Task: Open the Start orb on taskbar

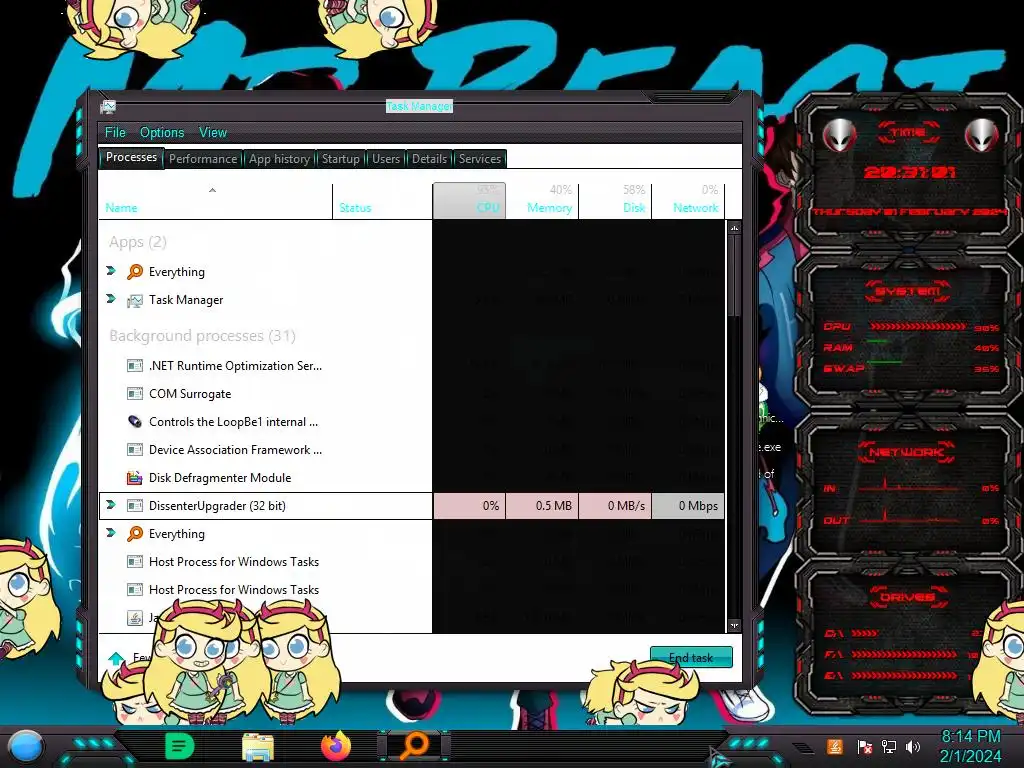Action: pos(26,747)
